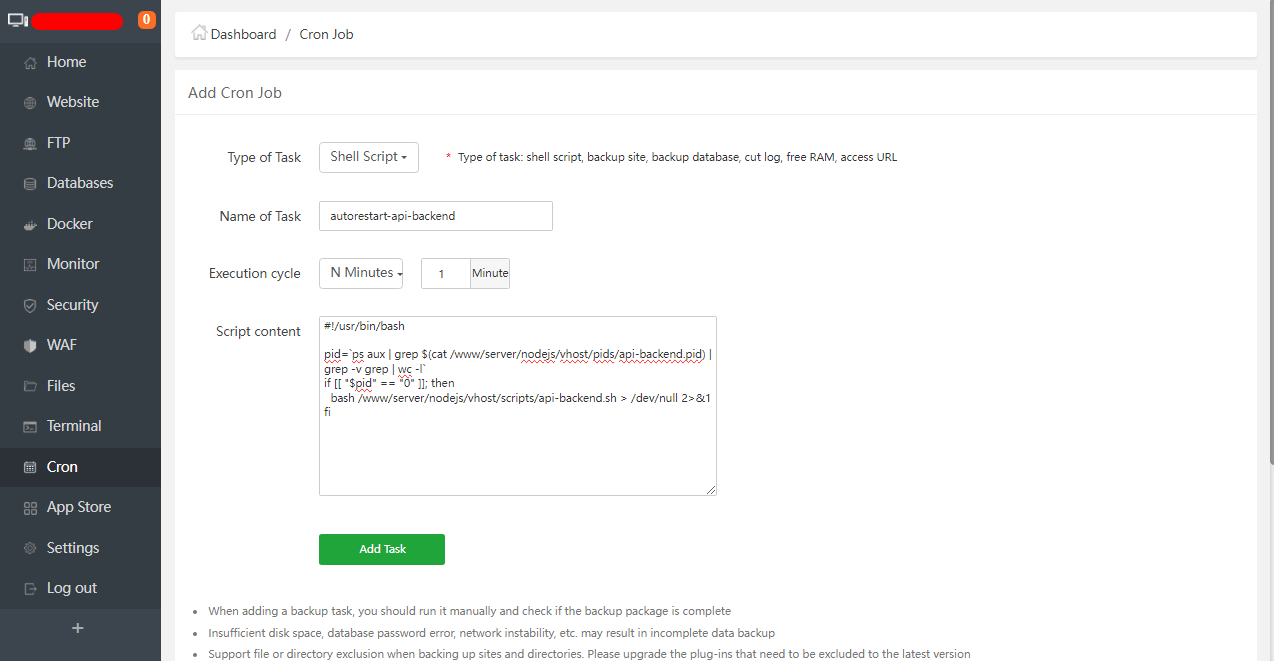Expand the sidebar with the plus button

77,628
